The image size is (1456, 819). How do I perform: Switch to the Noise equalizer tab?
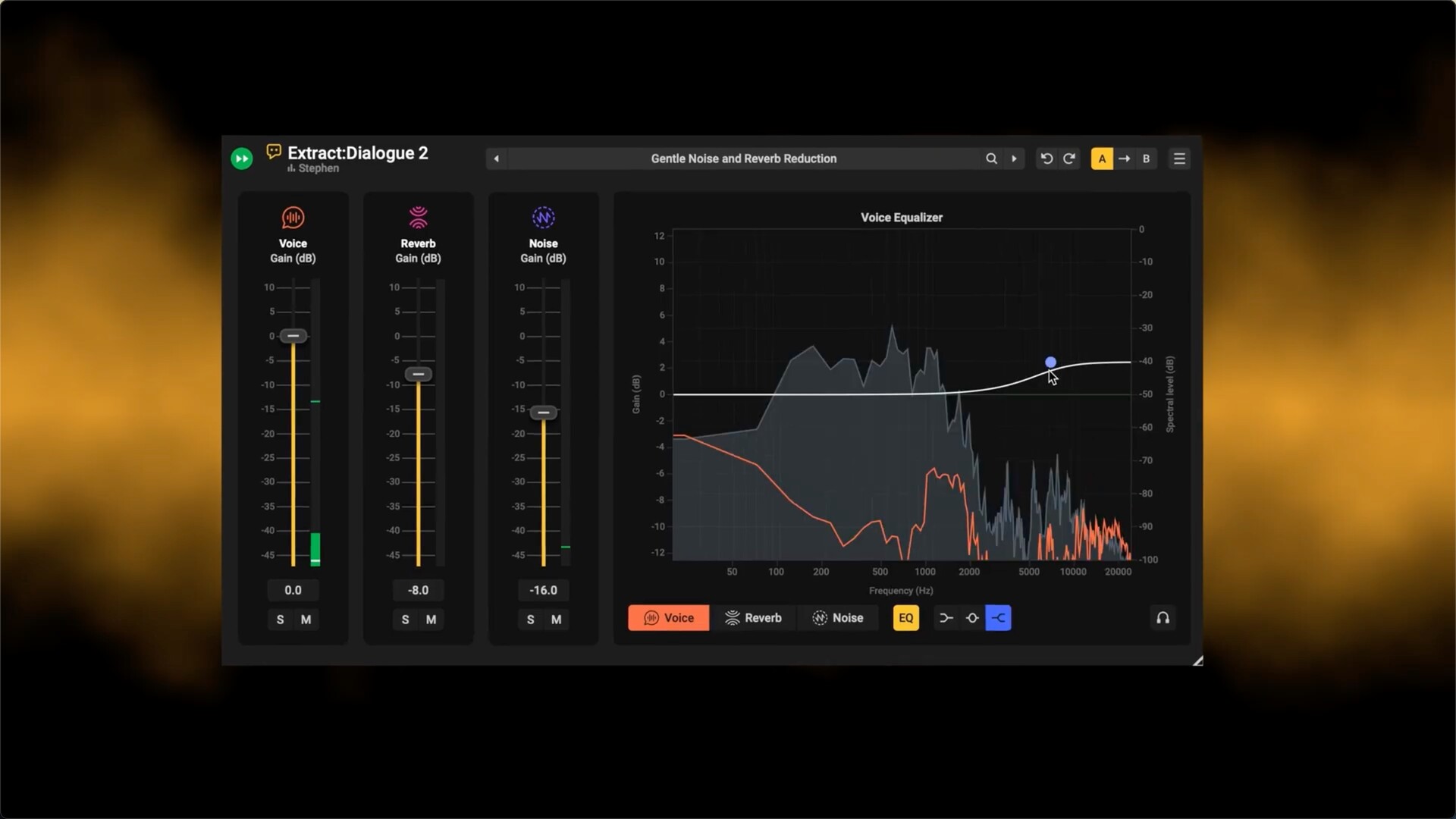pos(838,618)
